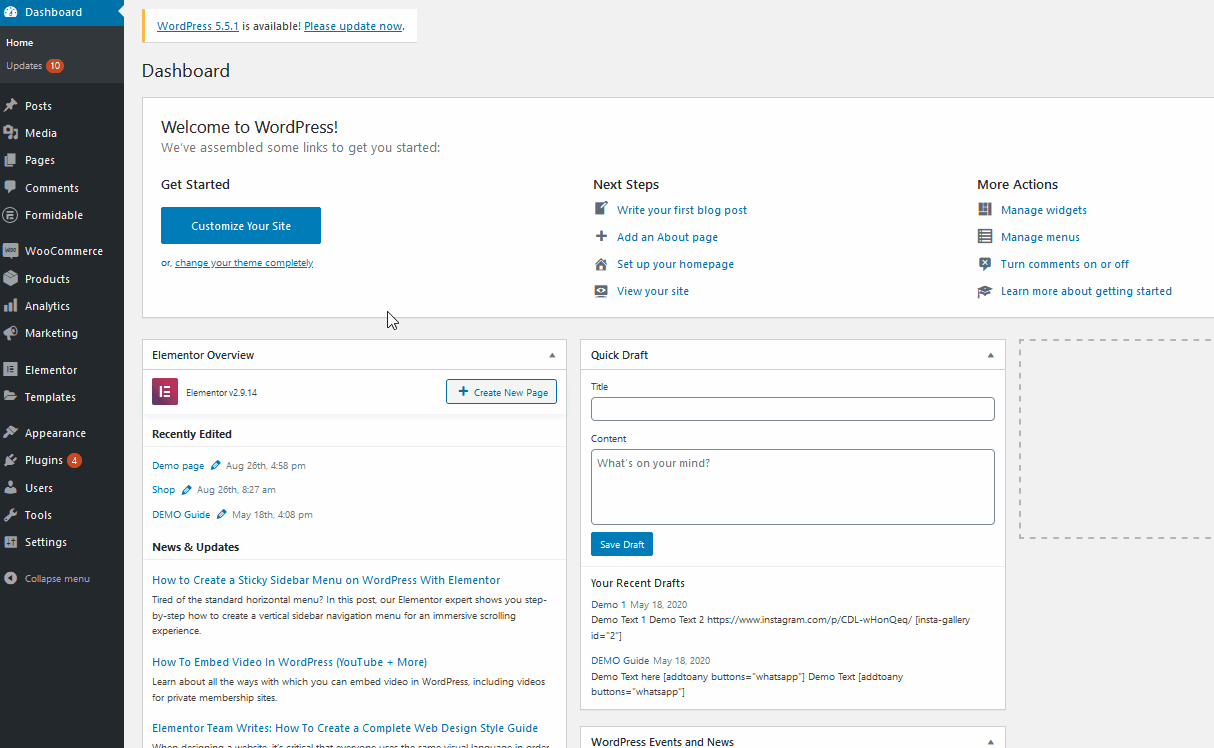
Task: Click the Elementor logo in overview widget
Action: pyautogui.click(x=164, y=392)
